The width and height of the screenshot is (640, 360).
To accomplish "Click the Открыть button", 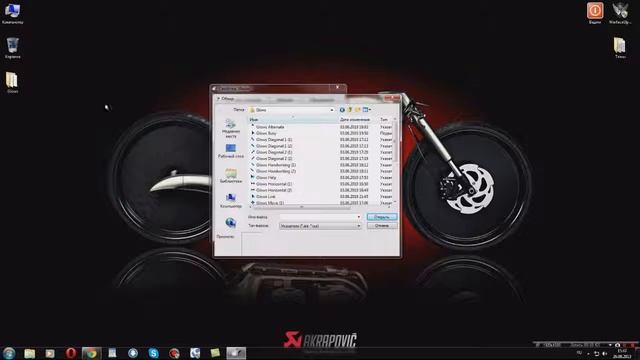I will click(x=382, y=217).
